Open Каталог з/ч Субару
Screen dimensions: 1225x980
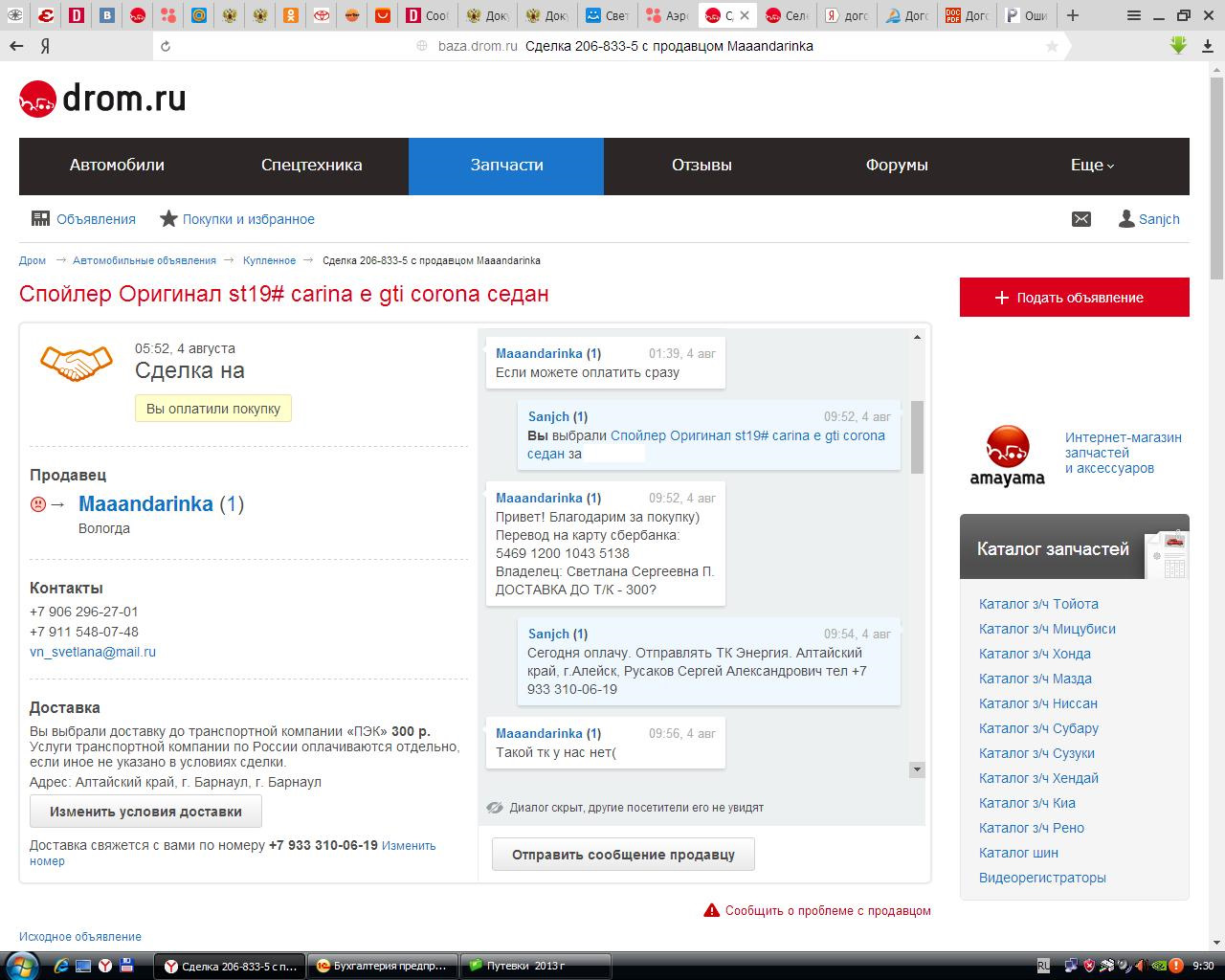click(1038, 728)
